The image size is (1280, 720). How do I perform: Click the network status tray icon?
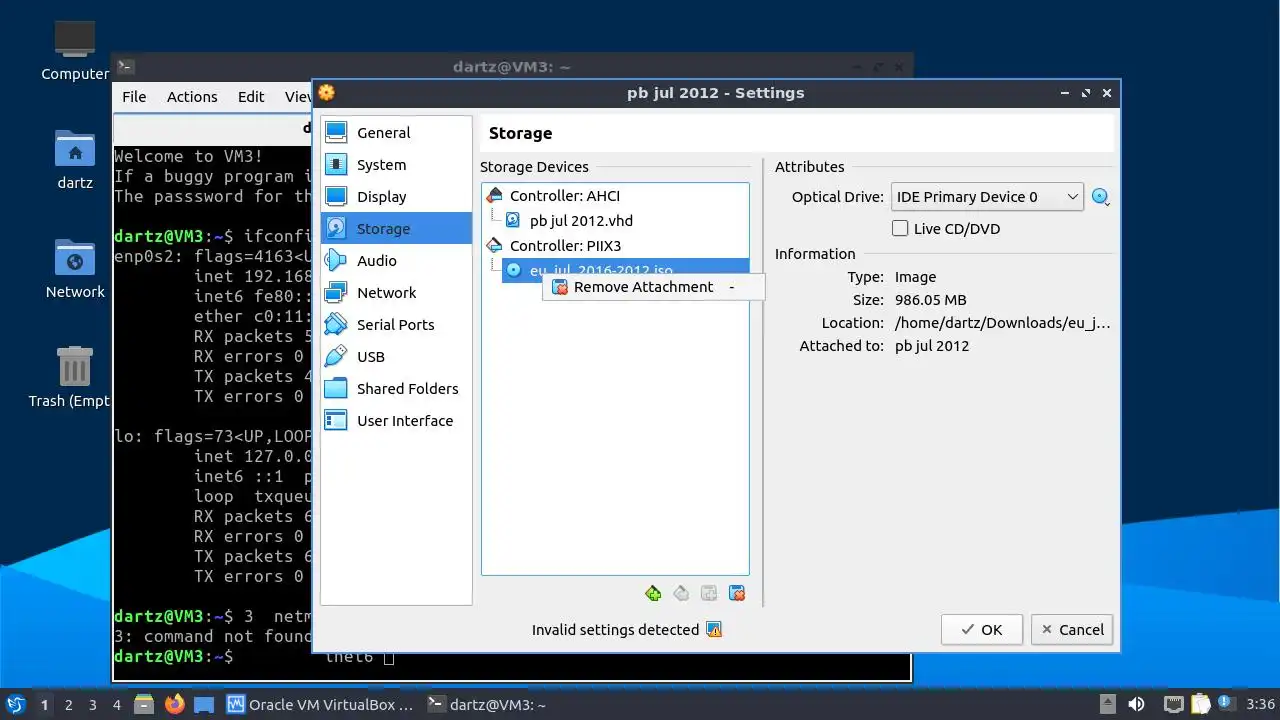[x=1174, y=704]
